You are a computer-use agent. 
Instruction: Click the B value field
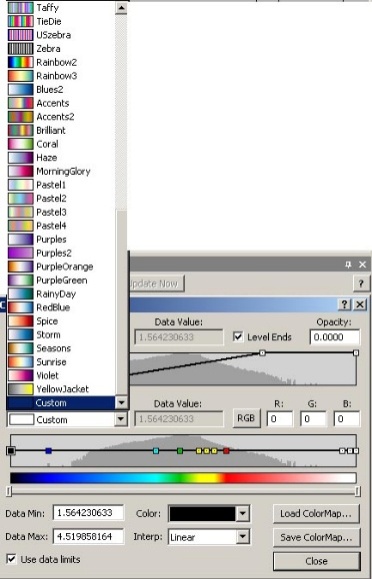tap(347, 419)
